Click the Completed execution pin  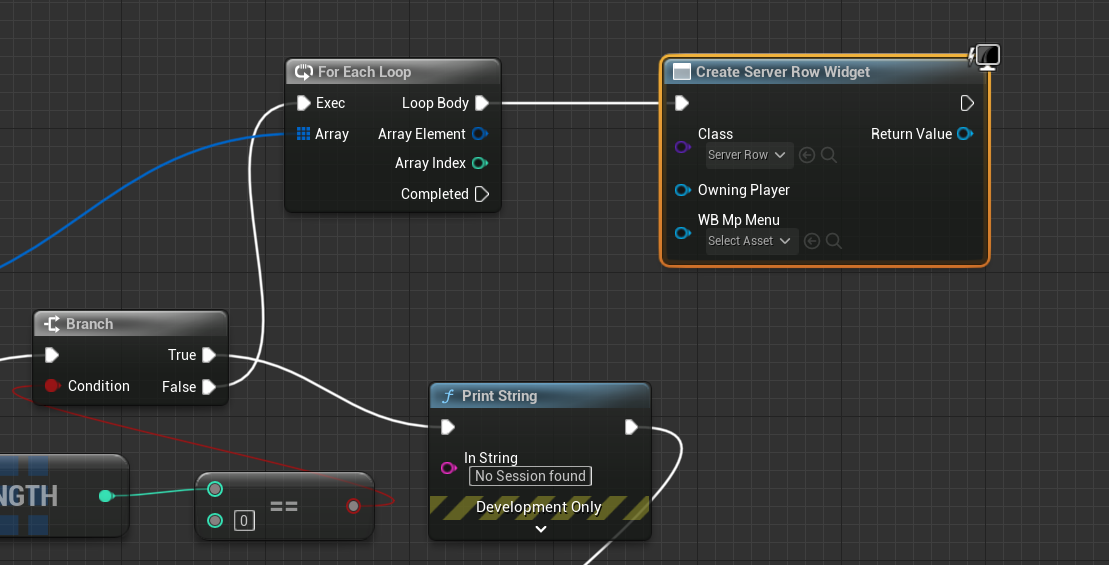482,194
